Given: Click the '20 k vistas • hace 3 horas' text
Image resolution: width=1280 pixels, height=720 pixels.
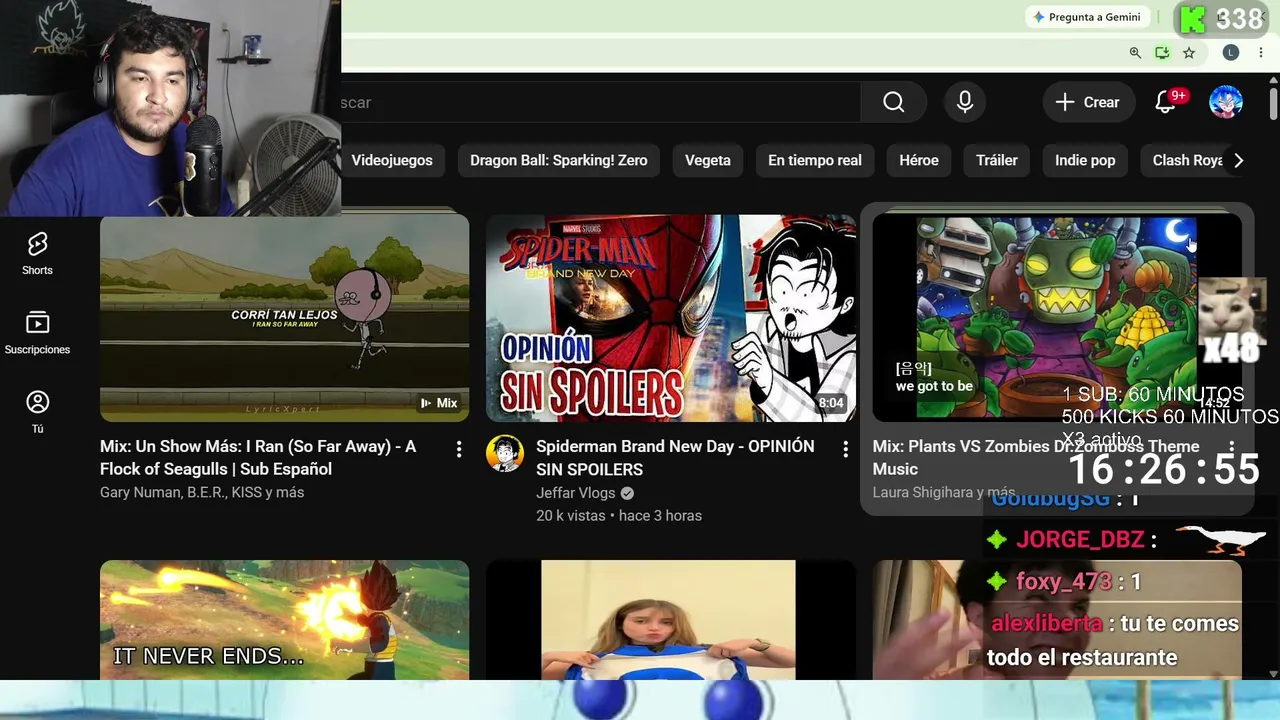Looking at the screenshot, I should (619, 516).
